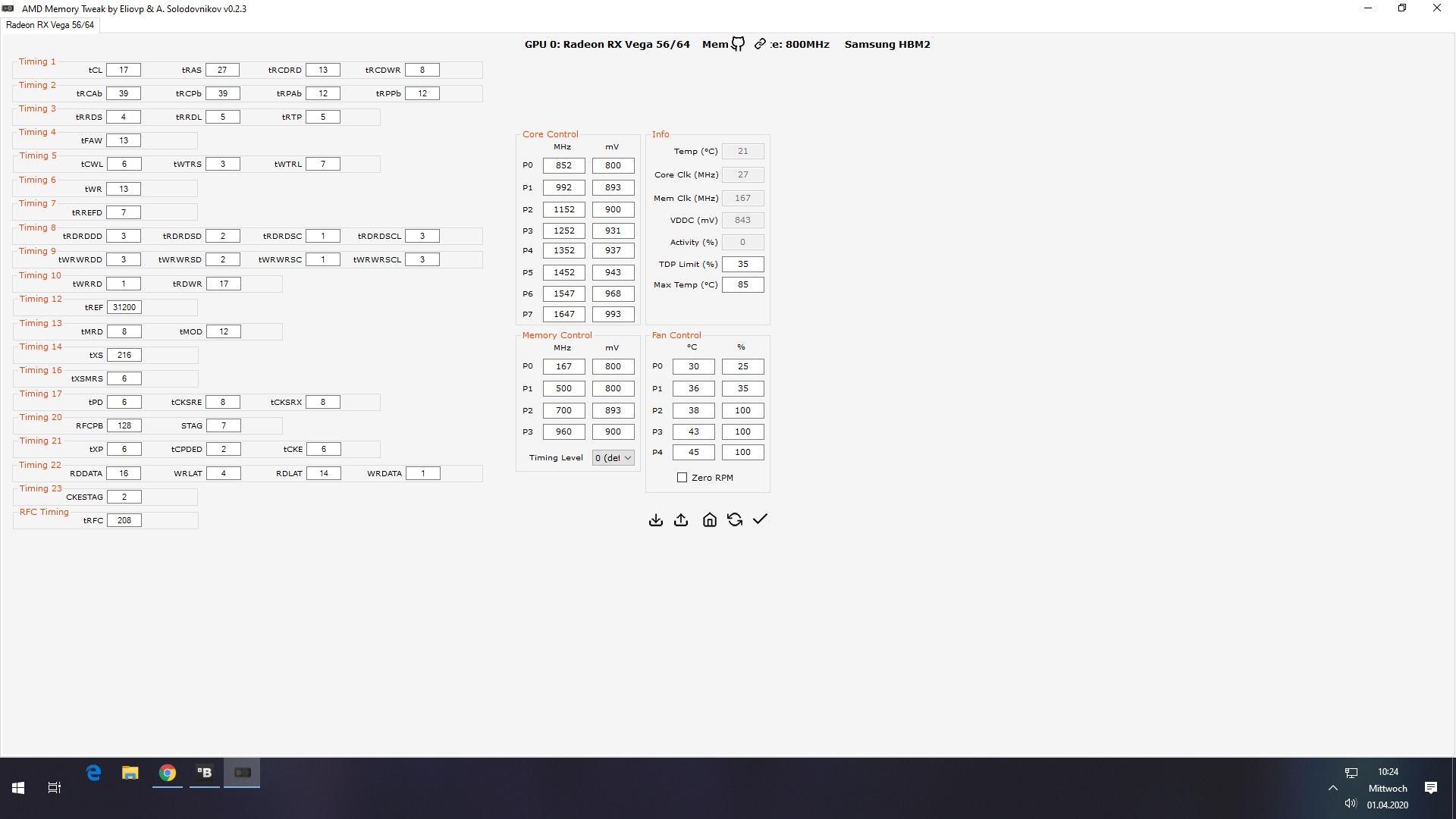Select the tFAW input field
Image resolution: width=1456 pixels, height=819 pixels.
[x=124, y=140]
